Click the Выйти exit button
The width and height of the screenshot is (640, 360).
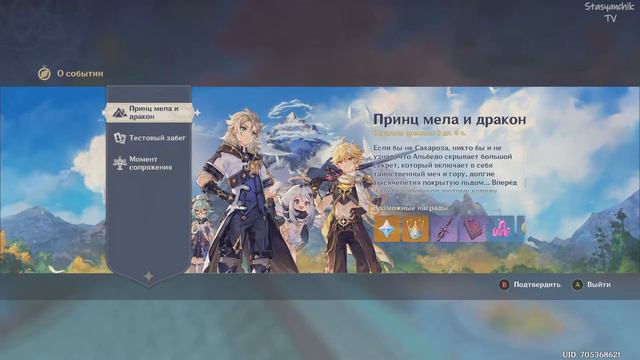coord(592,284)
